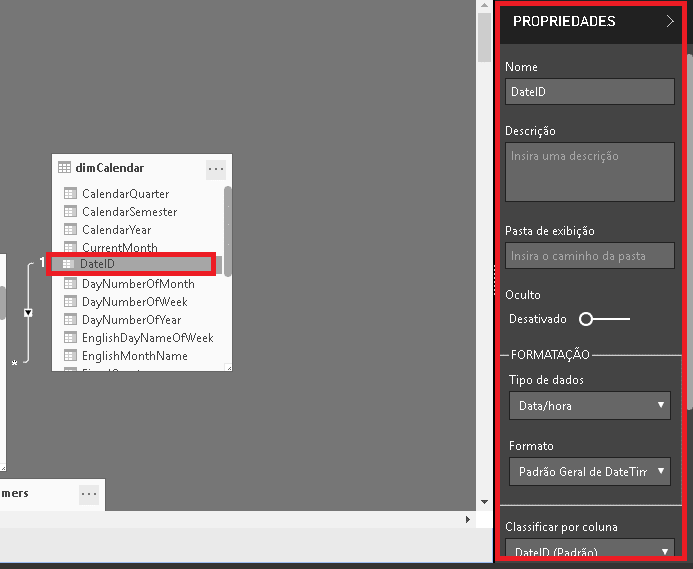Select the EnglishMonthName field

135,356
